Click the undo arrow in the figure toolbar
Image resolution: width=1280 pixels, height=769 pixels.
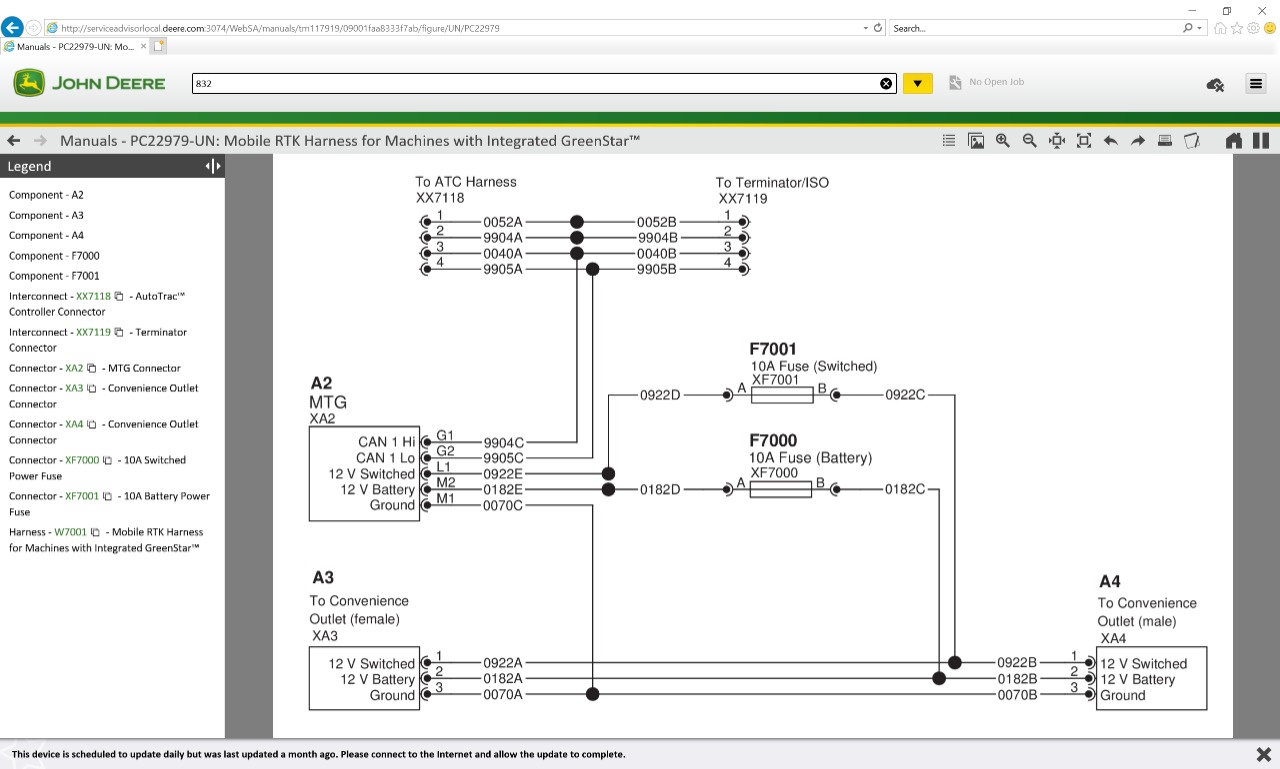[x=1110, y=140]
